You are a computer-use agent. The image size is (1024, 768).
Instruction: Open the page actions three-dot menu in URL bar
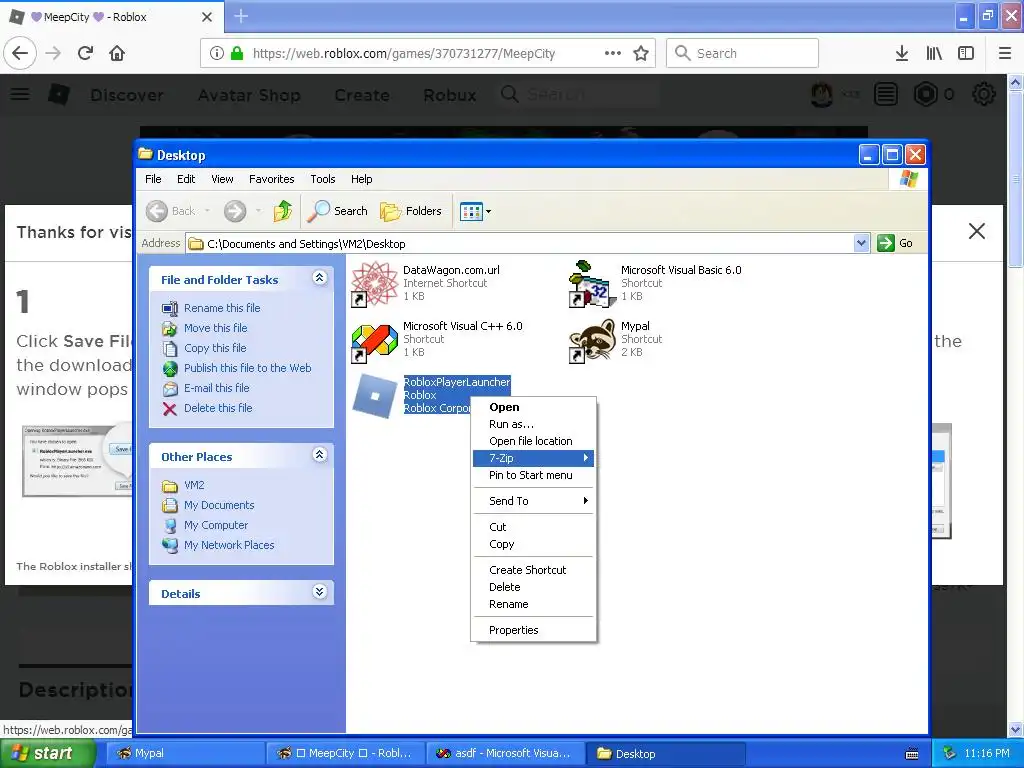(x=613, y=53)
